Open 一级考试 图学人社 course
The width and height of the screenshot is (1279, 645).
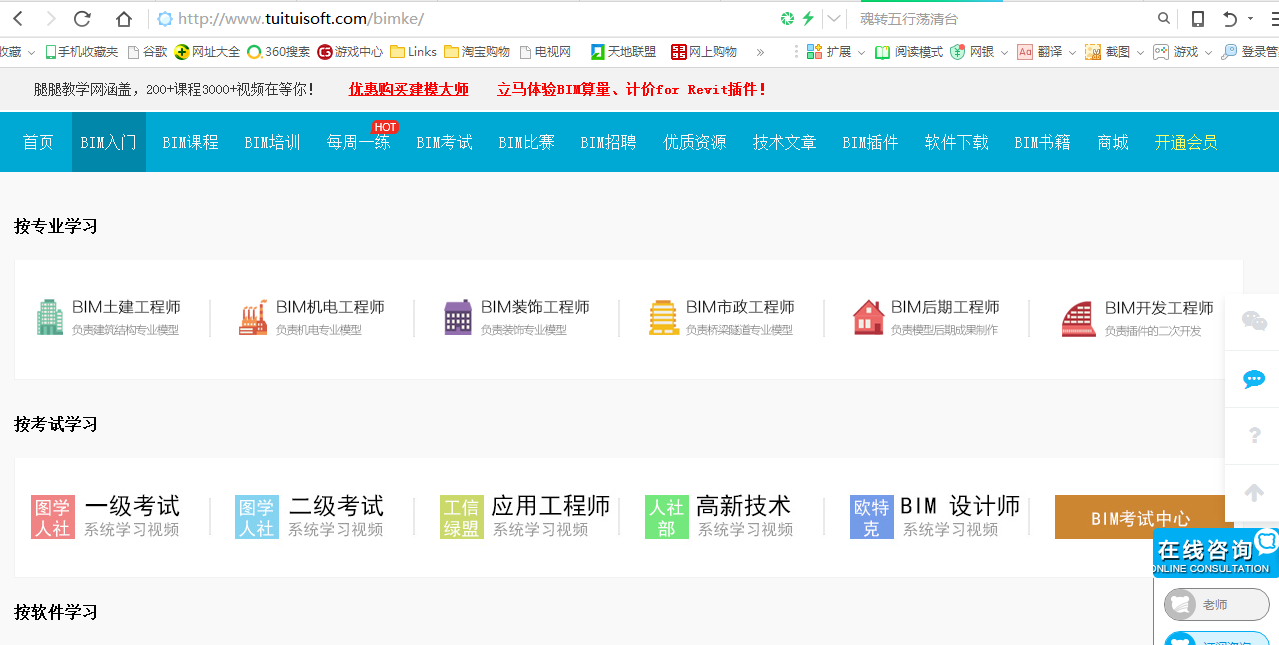[106, 517]
